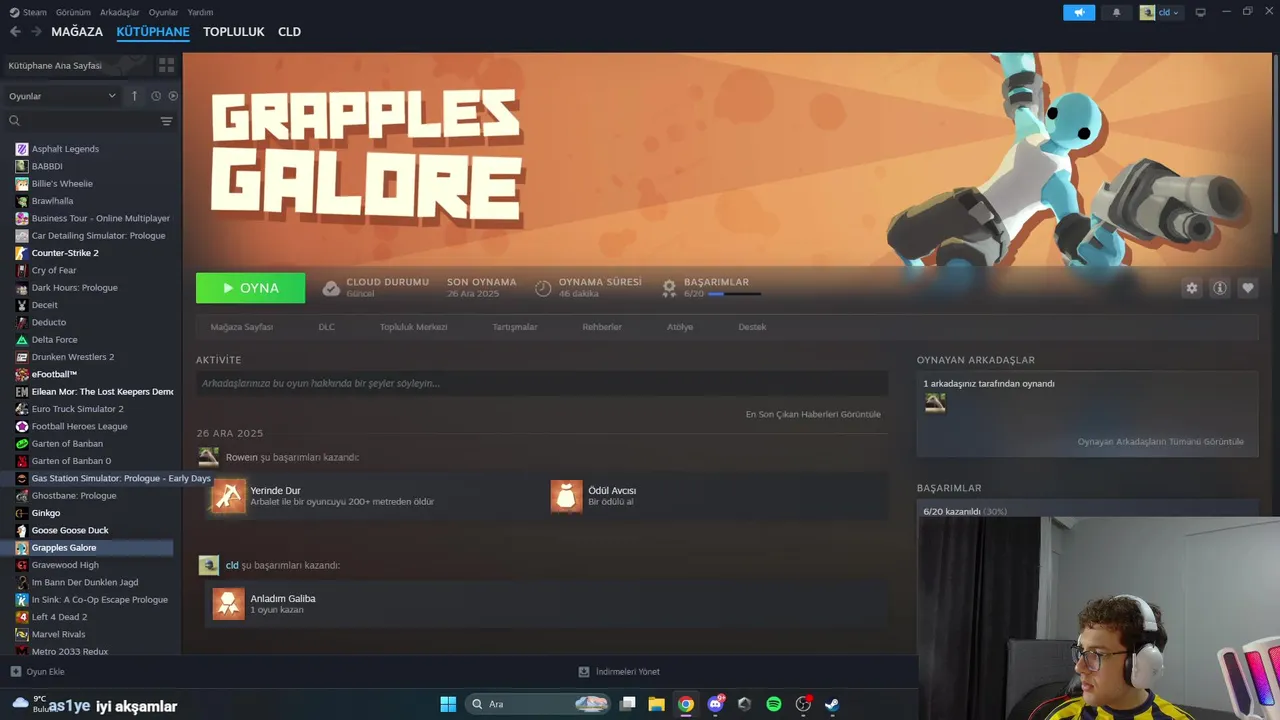
Task: Open the Destek tab
Action: pos(752,327)
